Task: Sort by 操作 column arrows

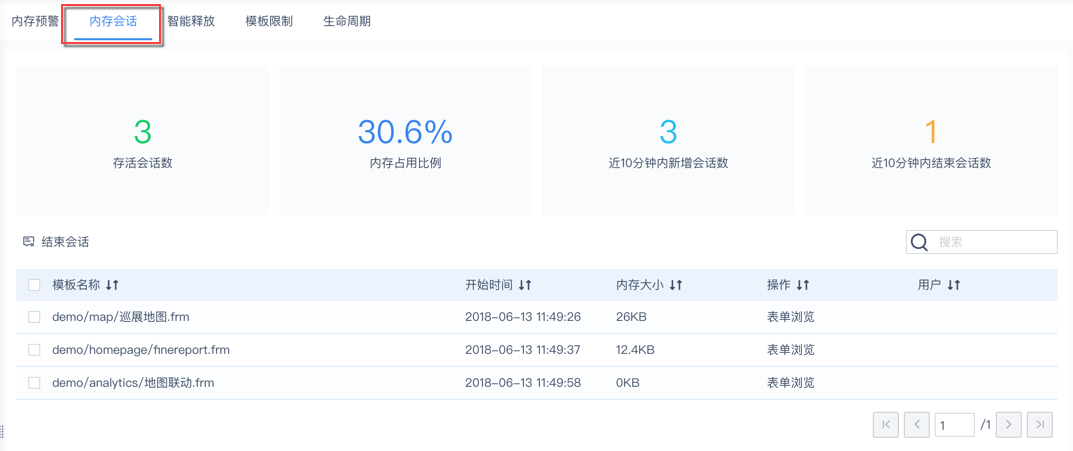Action: 803,285
